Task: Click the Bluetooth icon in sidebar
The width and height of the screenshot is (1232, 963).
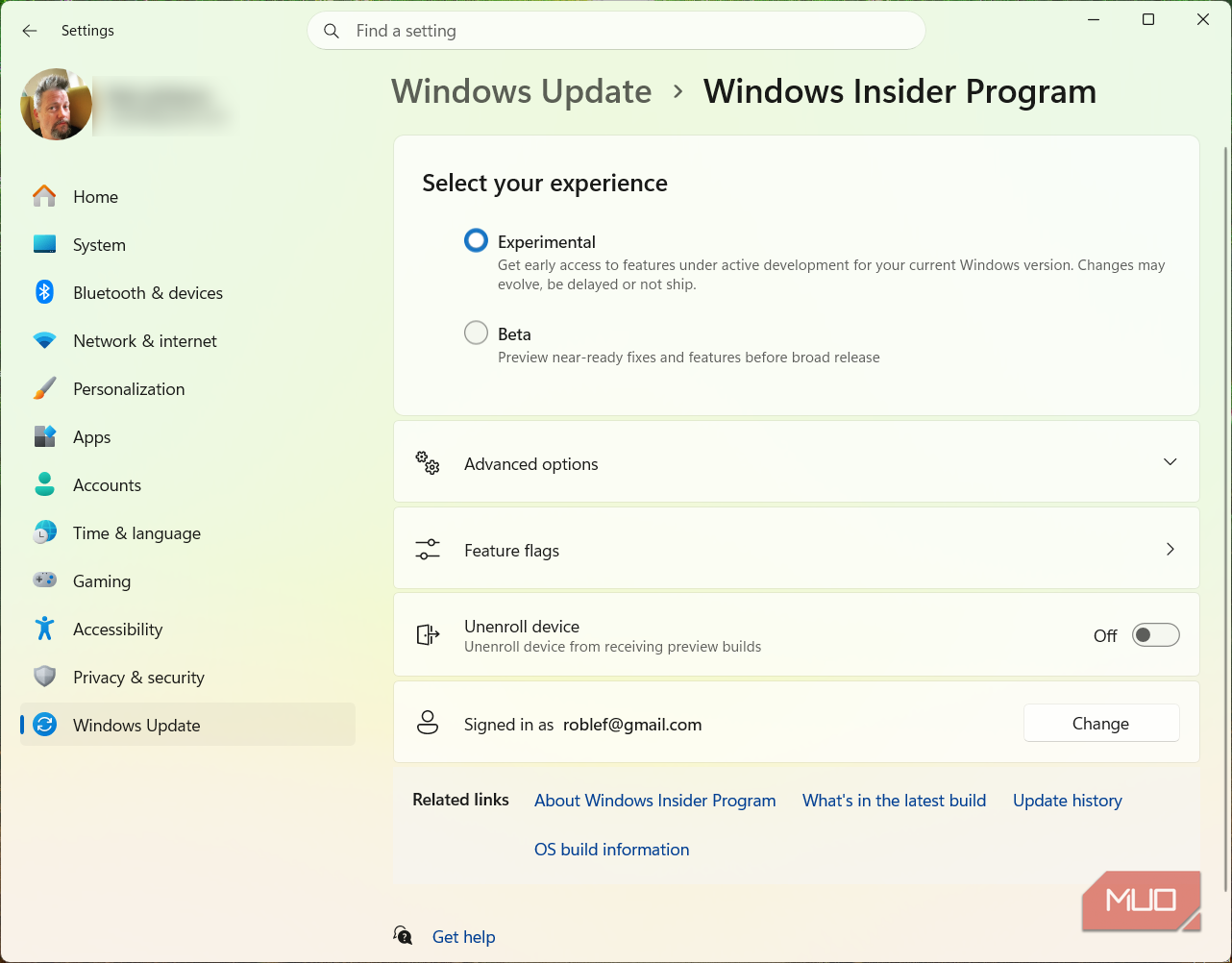Action: (x=44, y=292)
